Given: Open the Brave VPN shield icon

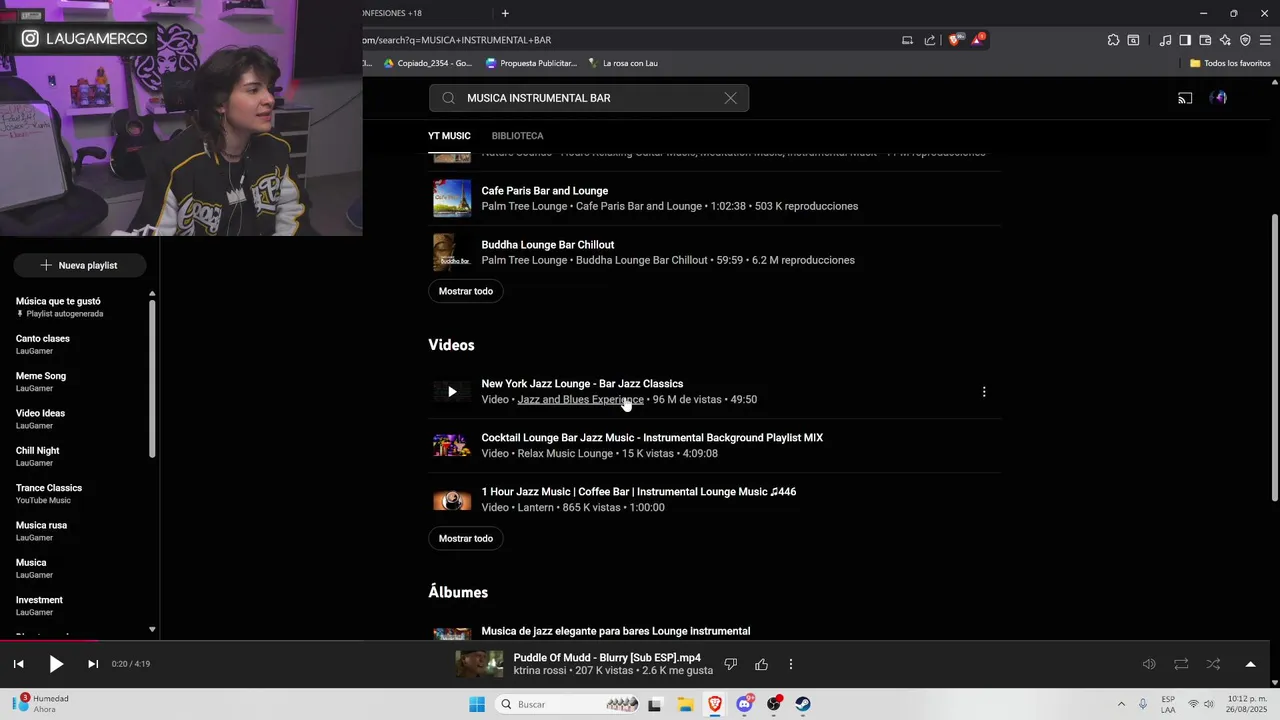Looking at the screenshot, I should pyautogui.click(x=1245, y=40).
